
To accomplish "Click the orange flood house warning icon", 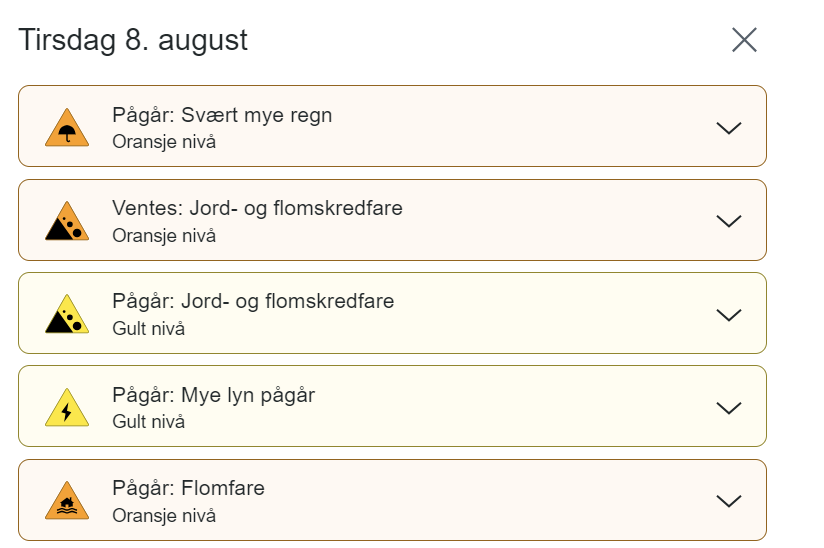I will 67,500.
